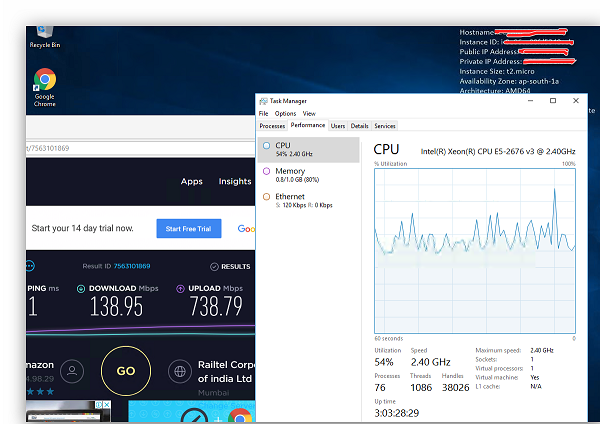Screen dimensions: 600x424
Task: Click the upload value 738.79
Action: tap(216, 307)
